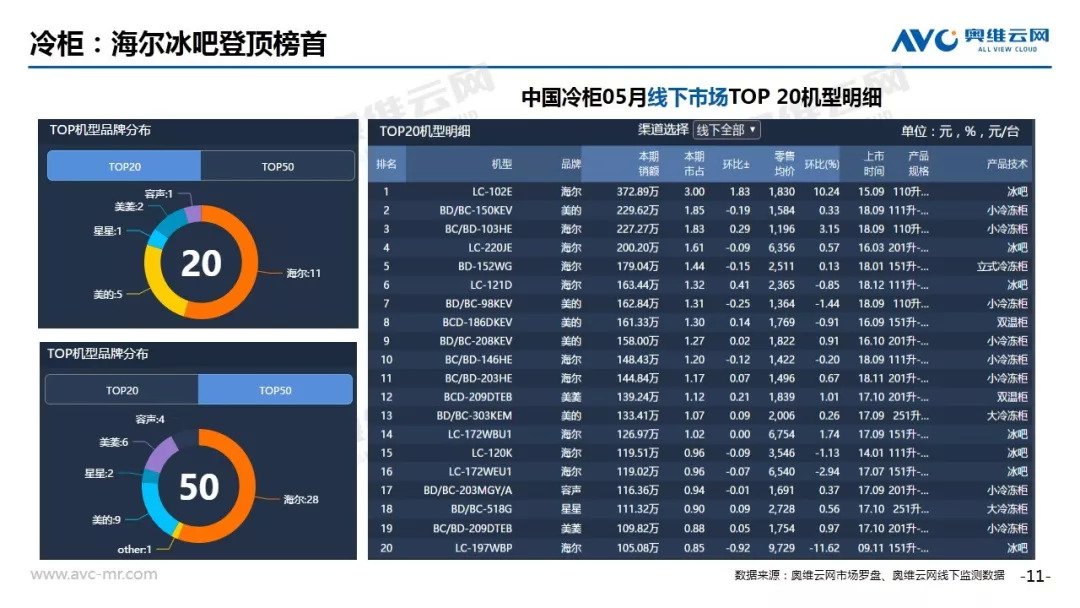
Task: Click sales value 372.89万
Action: click(x=637, y=191)
